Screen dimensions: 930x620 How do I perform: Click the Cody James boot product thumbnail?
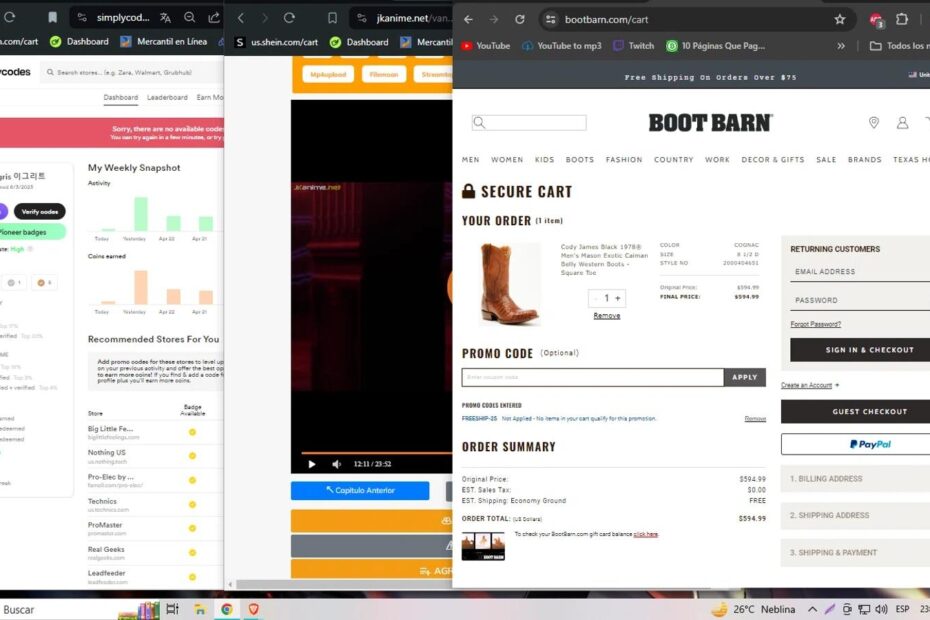(509, 284)
